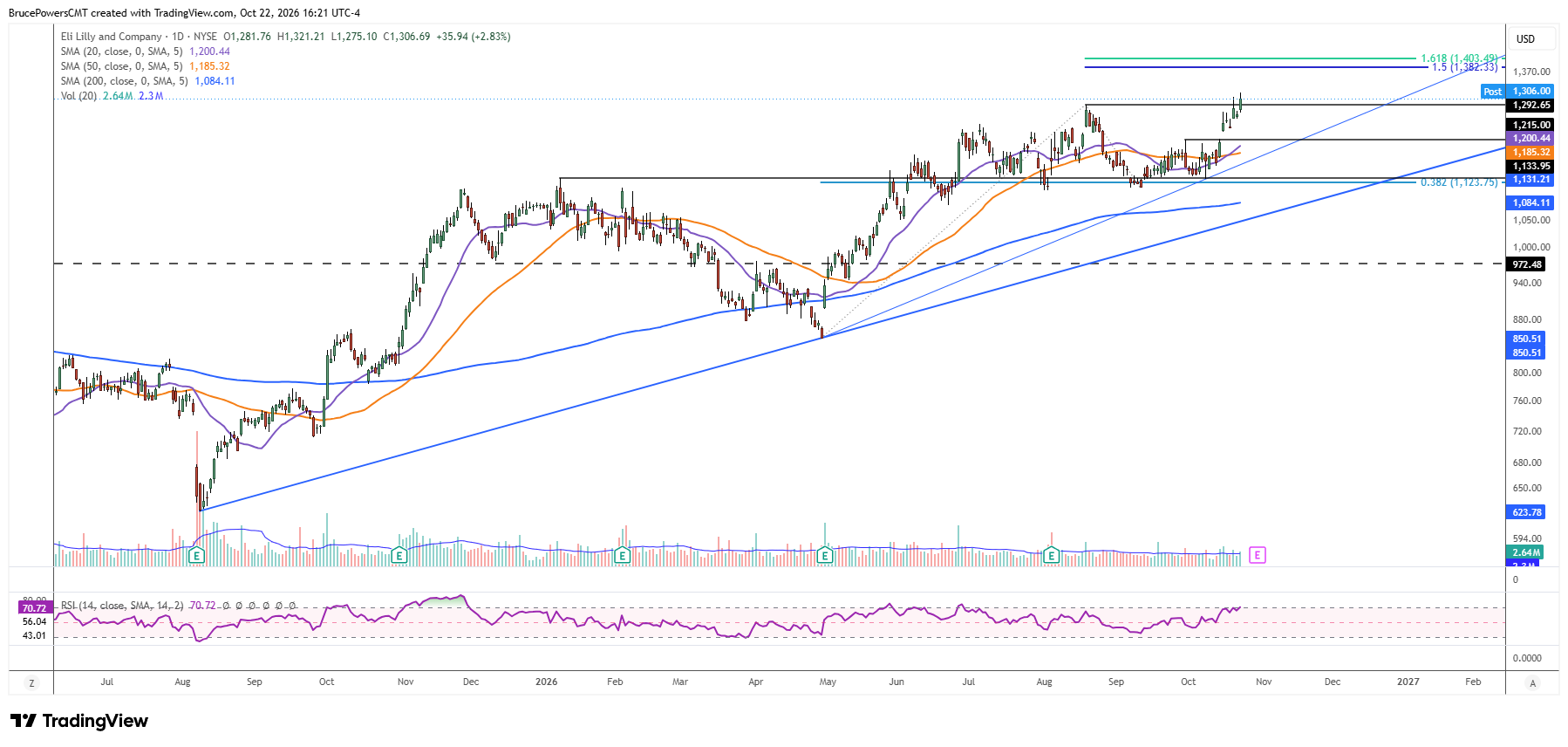Select the earnings E marker near February 2026
Screen dimensions: 1568x747
click(x=622, y=555)
